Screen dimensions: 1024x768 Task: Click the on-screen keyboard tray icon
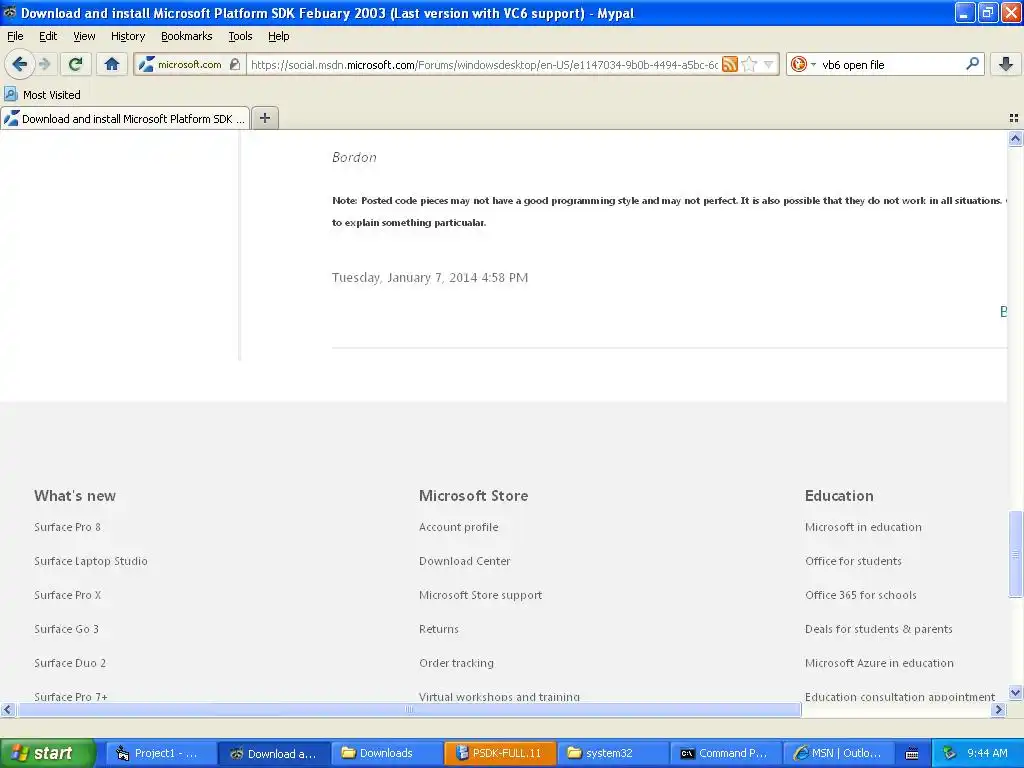(x=912, y=754)
